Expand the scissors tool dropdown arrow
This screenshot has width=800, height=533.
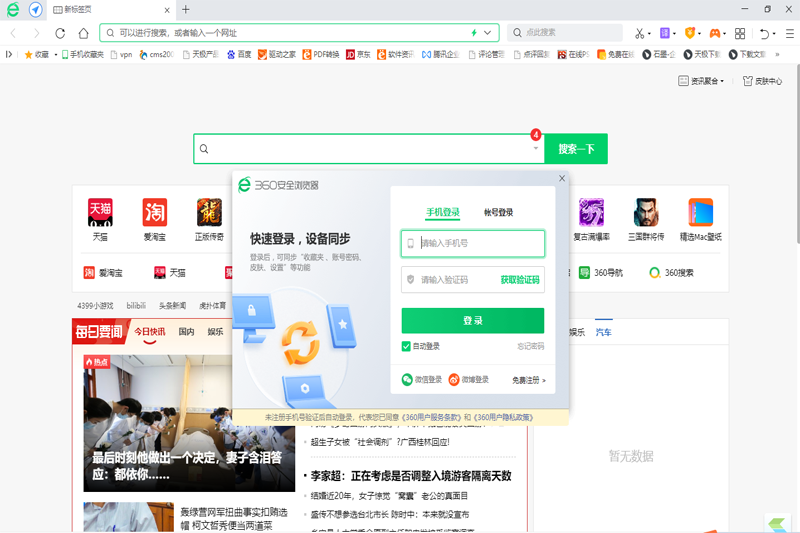tap(650, 33)
